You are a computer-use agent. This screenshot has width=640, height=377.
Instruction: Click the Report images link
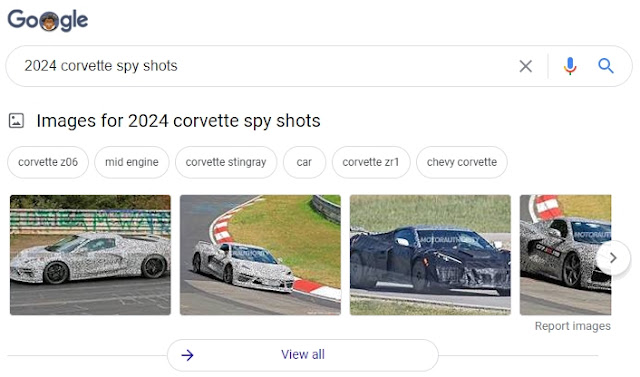coord(573,326)
